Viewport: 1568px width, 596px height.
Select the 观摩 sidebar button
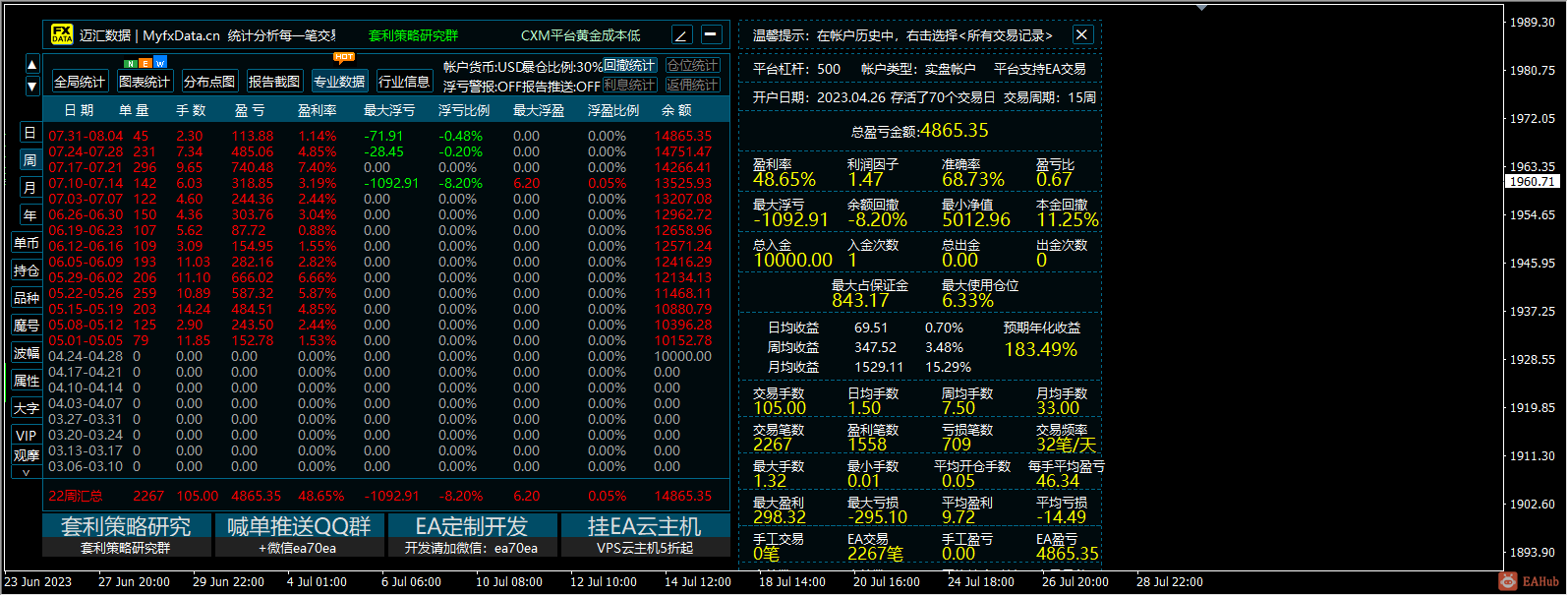pos(27,455)
